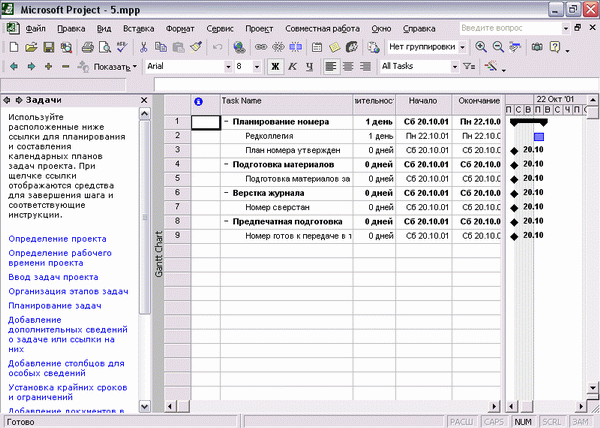Copy picture with camera icon
Viewport: 600px width, 428px height.
[x=537, y=47]
